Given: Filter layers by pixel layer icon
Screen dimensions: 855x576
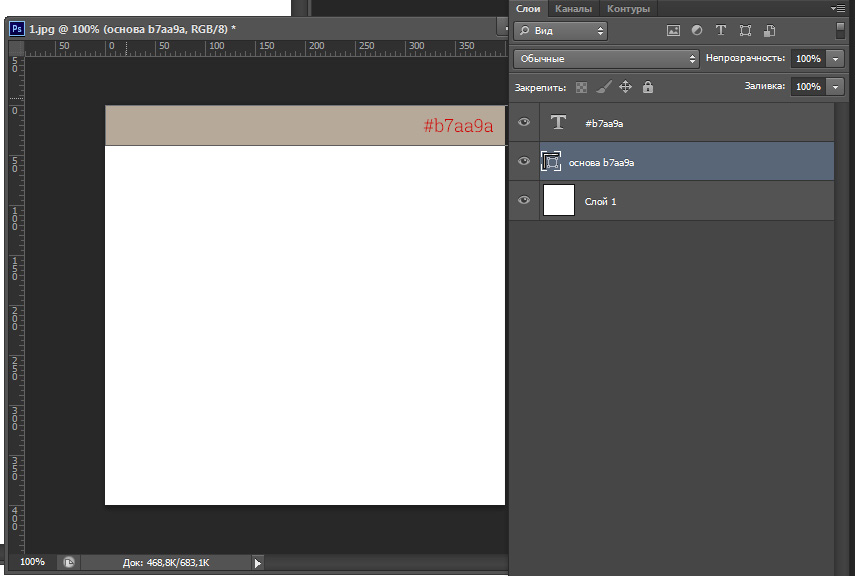Looking at the screenshot, I should 673,31.
